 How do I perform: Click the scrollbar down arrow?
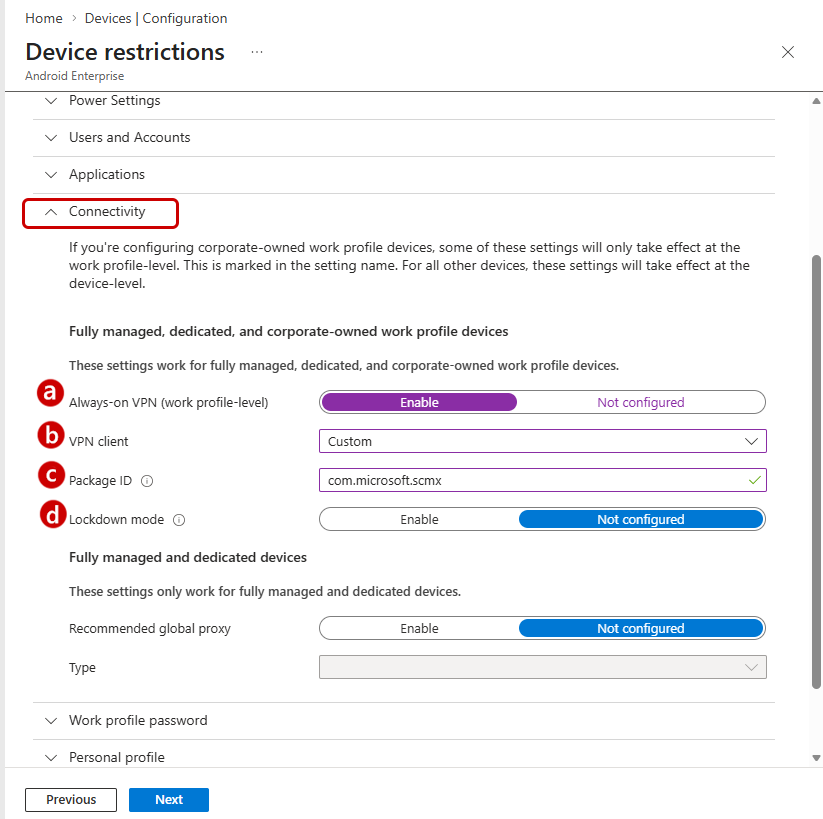[x=816, y=758]
